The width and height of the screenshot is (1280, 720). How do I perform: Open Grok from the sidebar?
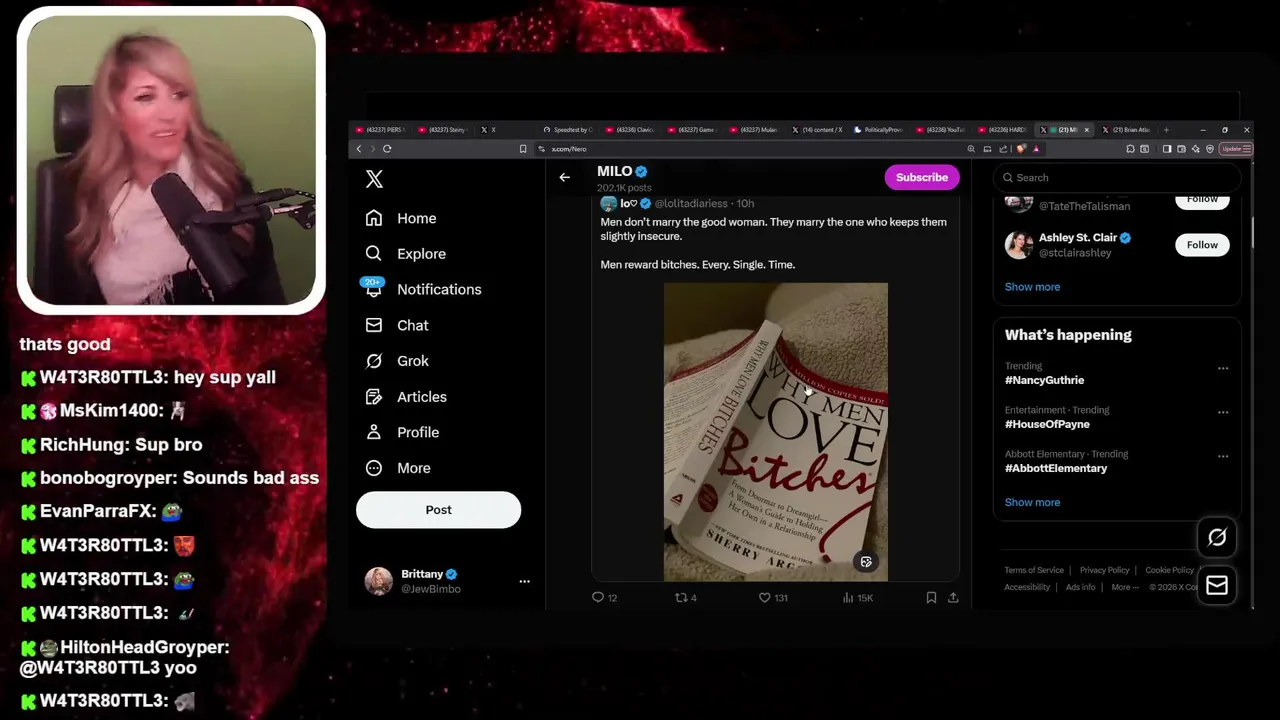tap(397, 361)
